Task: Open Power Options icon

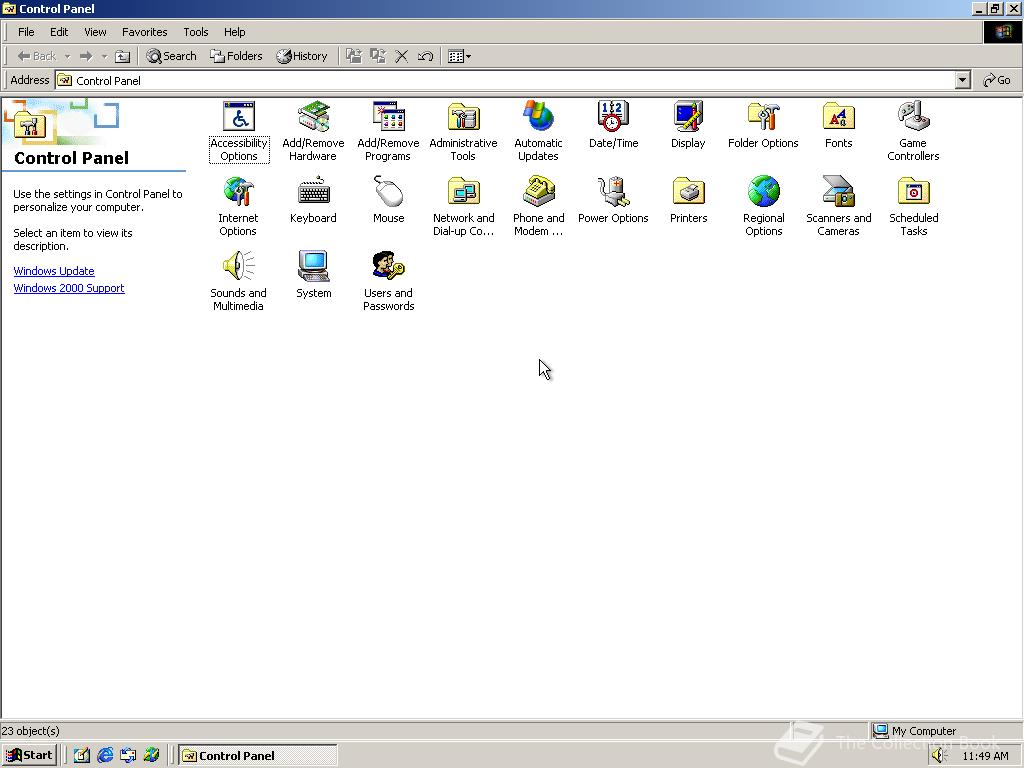Action: (x=613, y=200)
